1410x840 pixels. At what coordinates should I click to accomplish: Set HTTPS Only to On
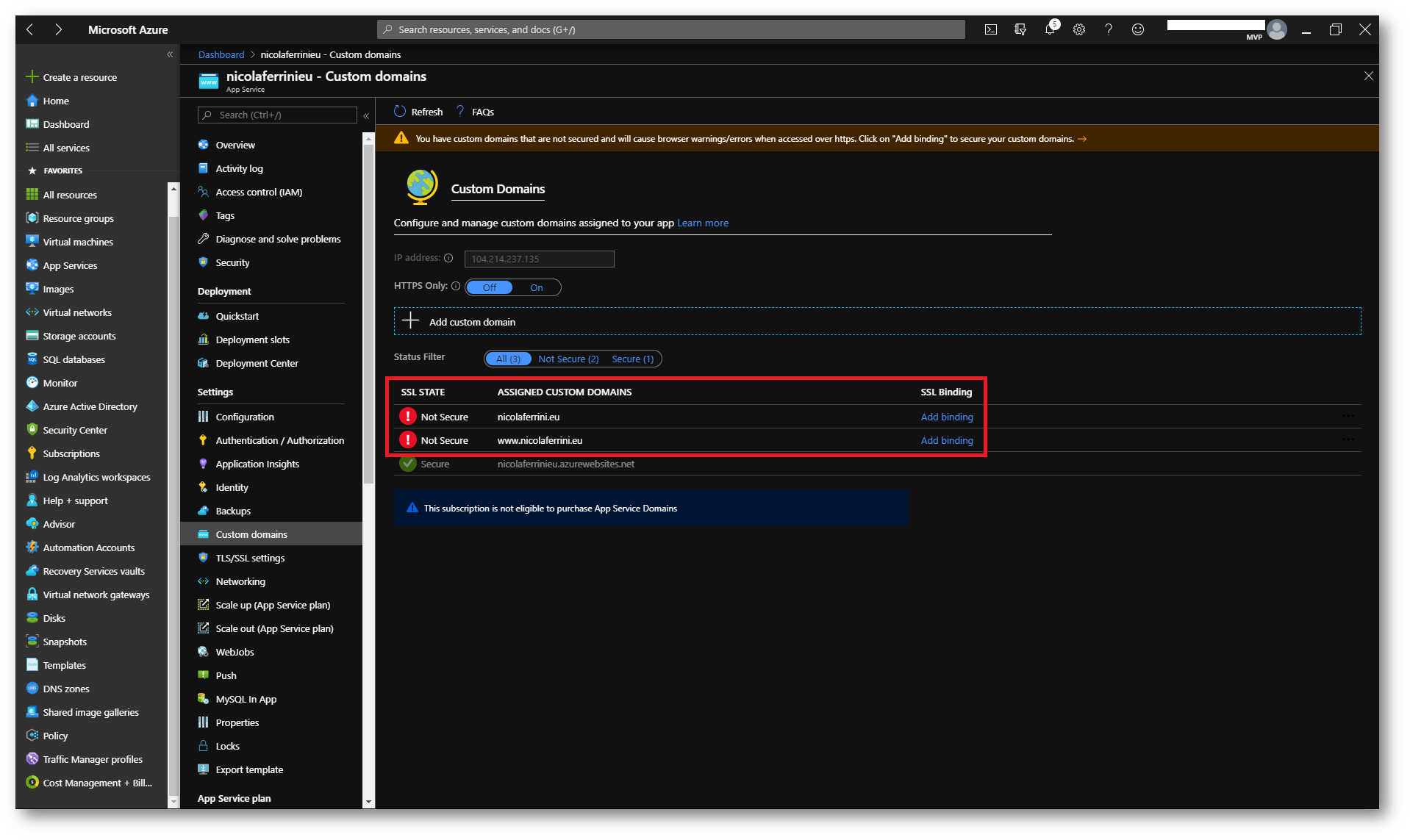[537, 287]
